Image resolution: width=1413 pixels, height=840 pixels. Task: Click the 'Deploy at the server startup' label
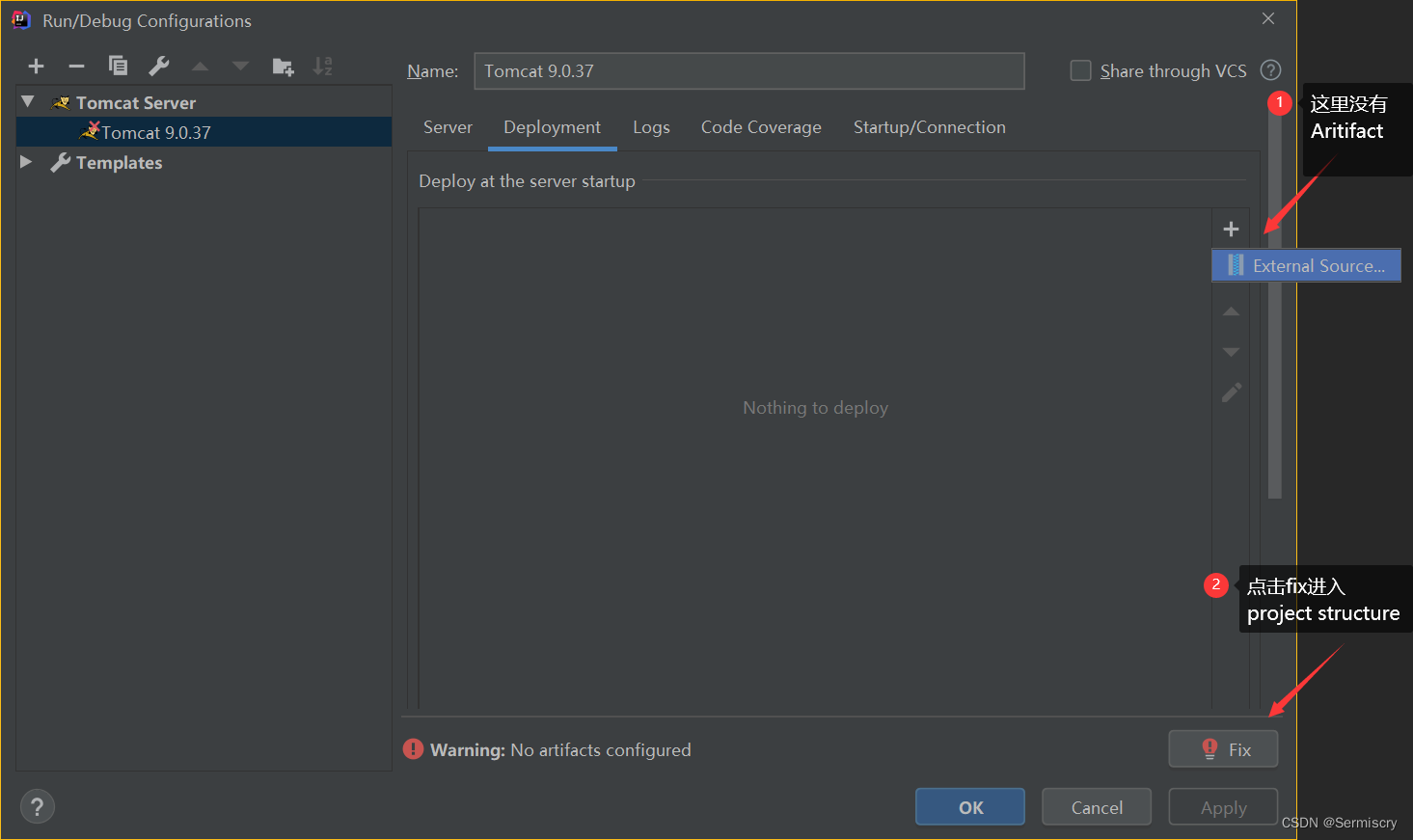(x=527, y=181)
